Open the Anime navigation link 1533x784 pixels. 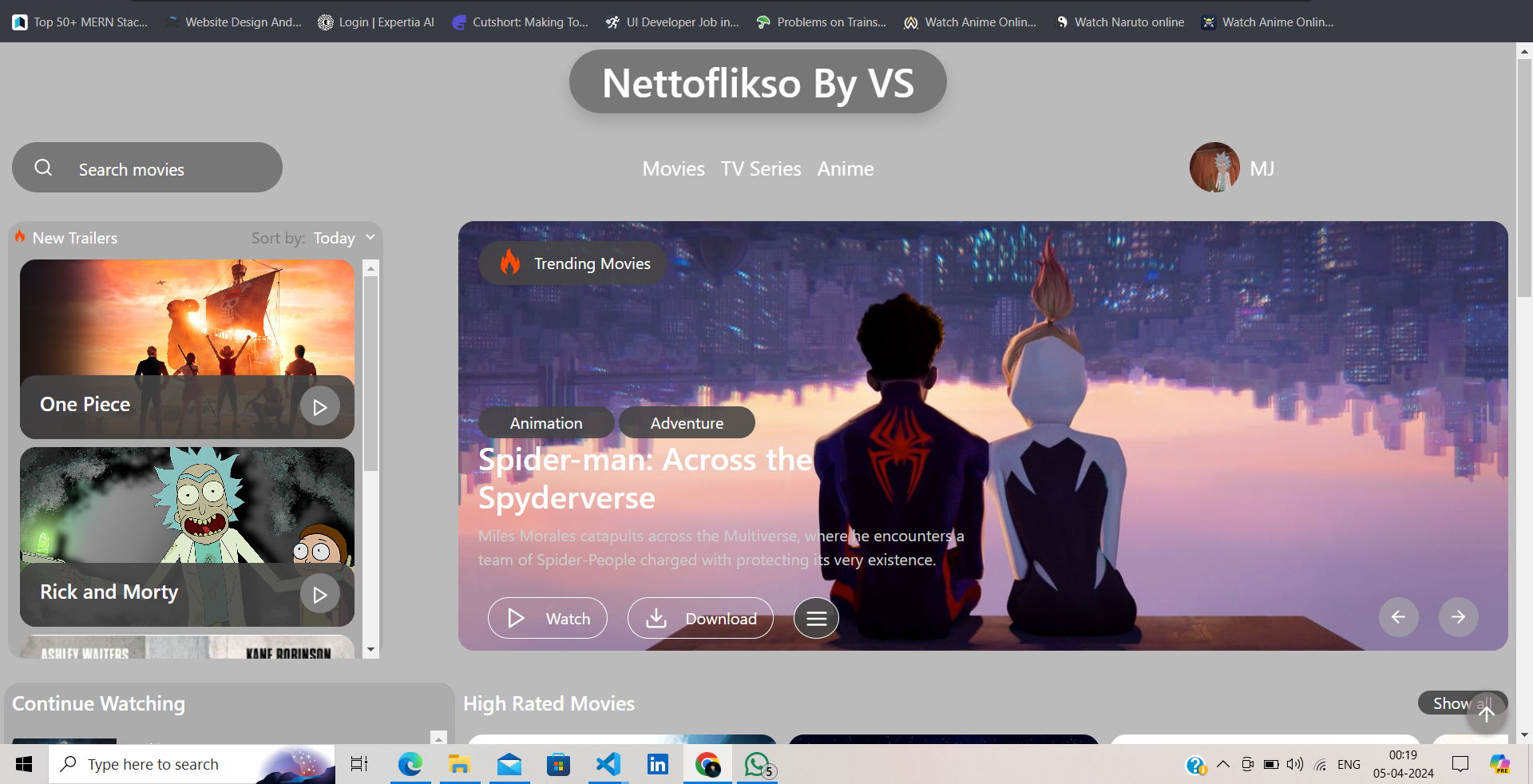[846, 169]
